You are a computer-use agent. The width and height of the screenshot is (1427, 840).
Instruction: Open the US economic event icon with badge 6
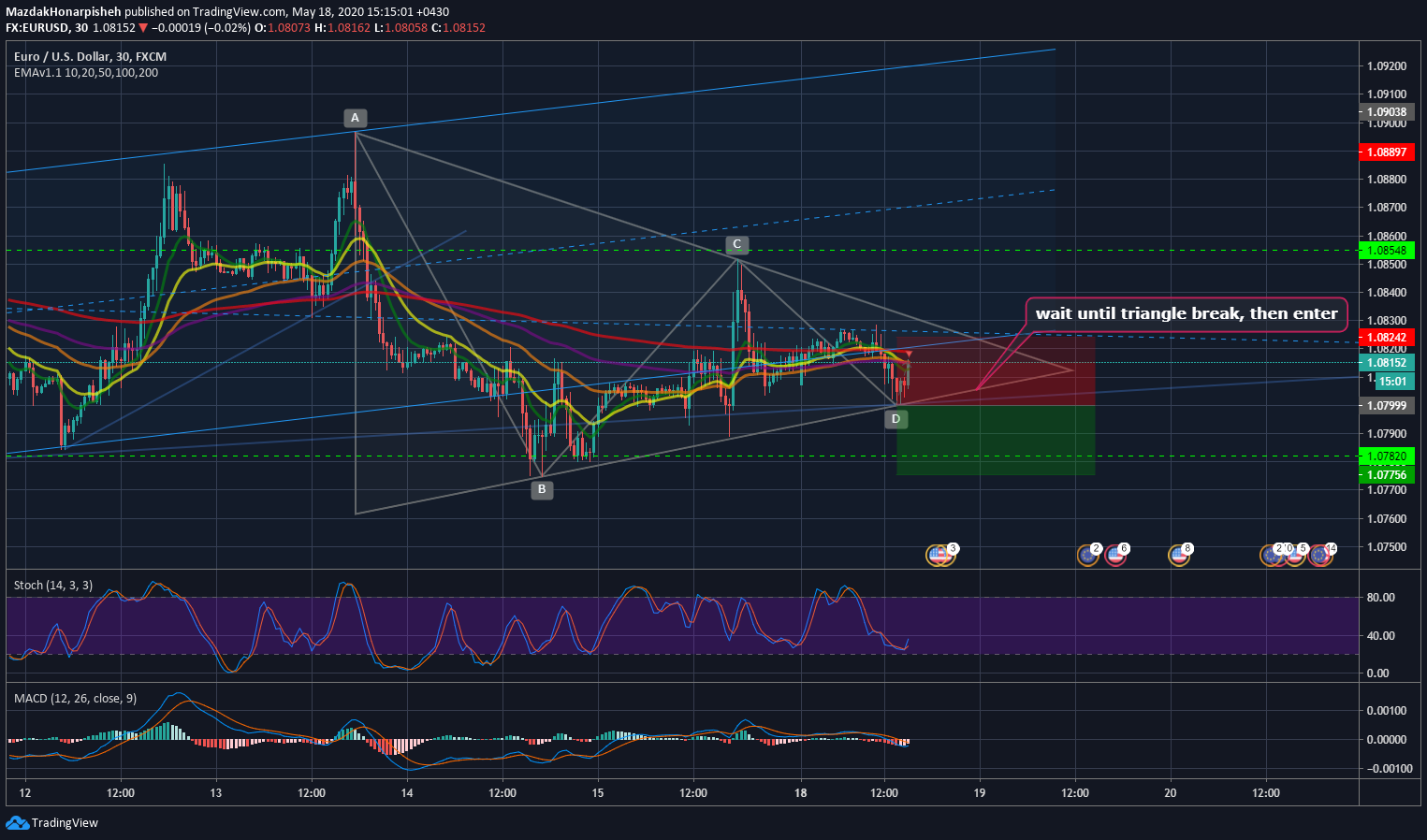tap(1115, 555)
